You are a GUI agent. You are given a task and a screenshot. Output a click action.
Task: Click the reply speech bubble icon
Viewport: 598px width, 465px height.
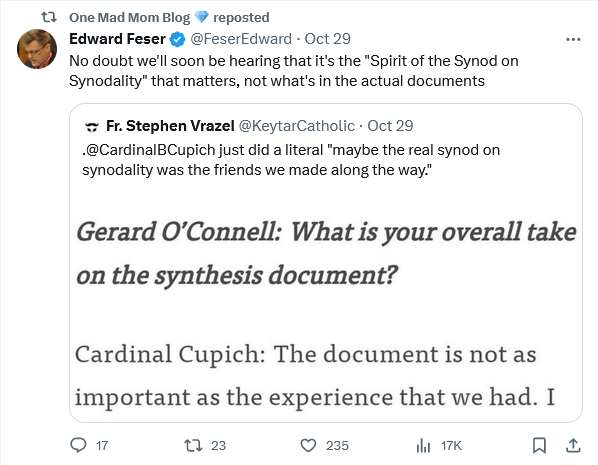coord(79,445)
